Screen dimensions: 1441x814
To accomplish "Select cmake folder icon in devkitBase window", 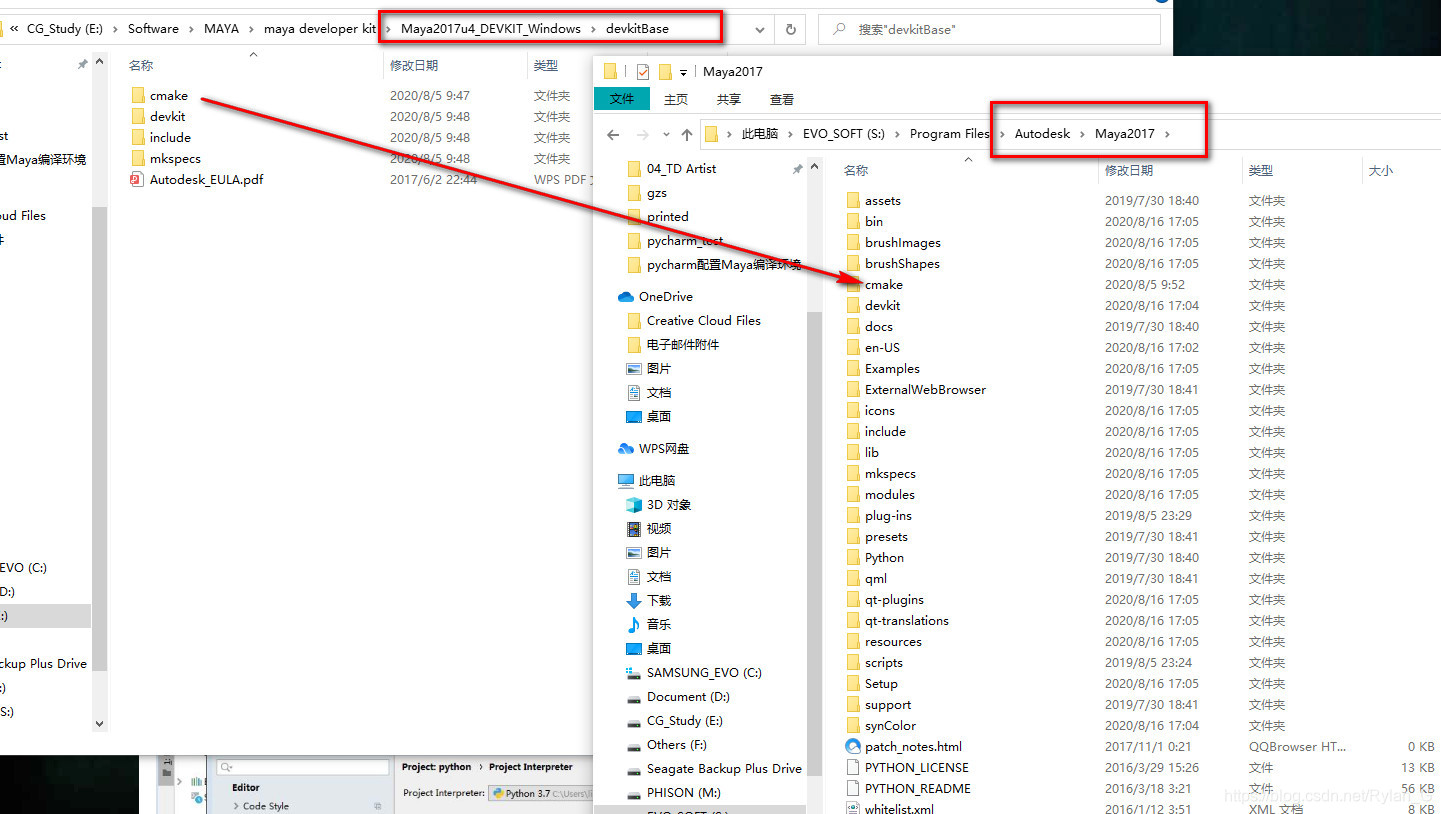I will tap(138, 96).
